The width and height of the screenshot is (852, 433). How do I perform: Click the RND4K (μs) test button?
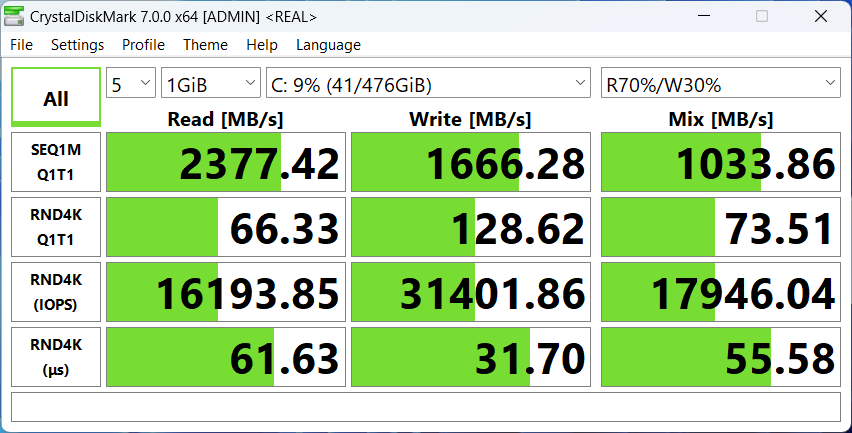click(x=56, y=357)
